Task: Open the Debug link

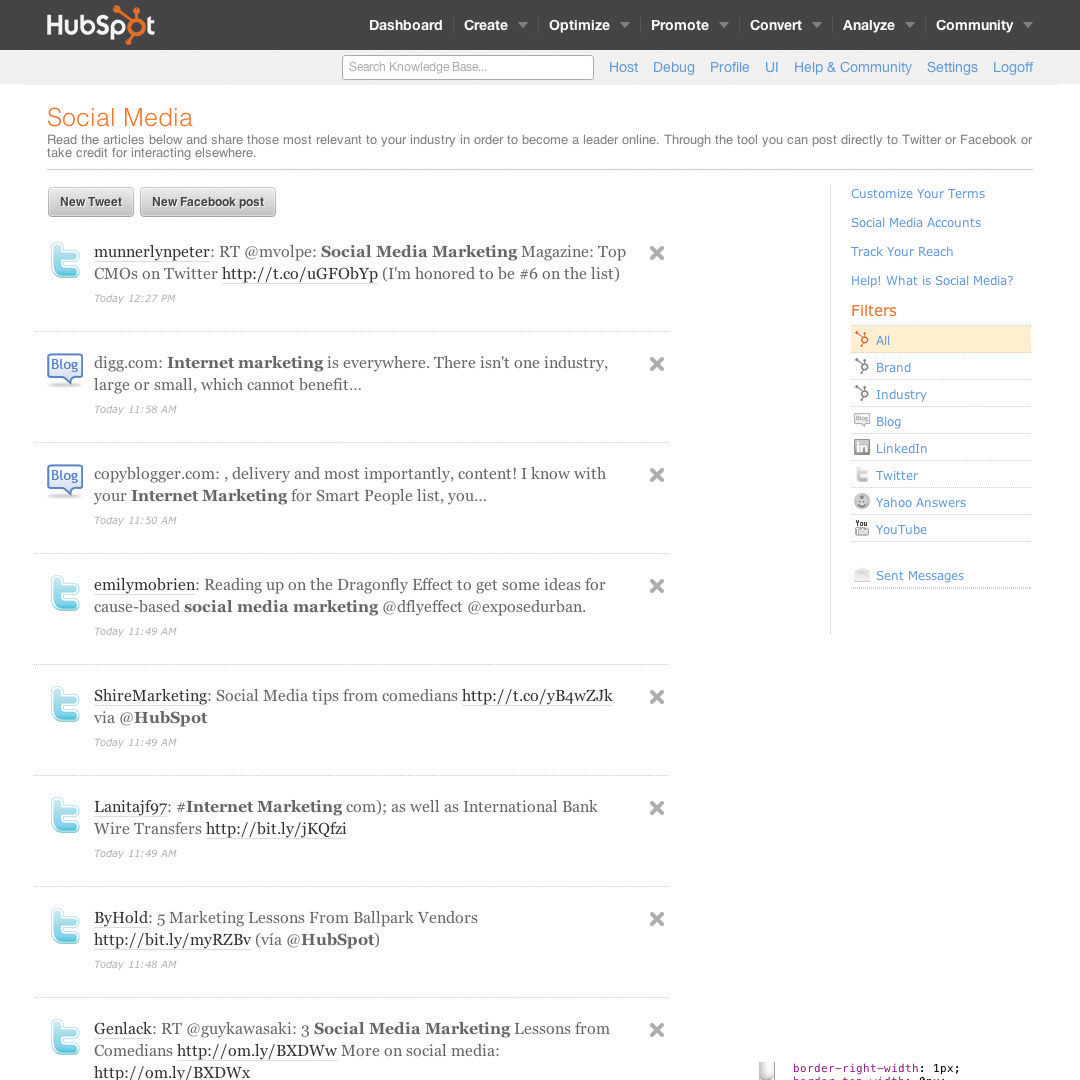Action: pos(674,67)
